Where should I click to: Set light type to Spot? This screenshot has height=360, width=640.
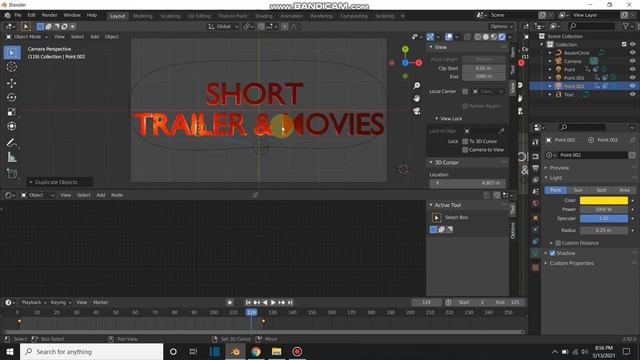(x=601, y=190)
